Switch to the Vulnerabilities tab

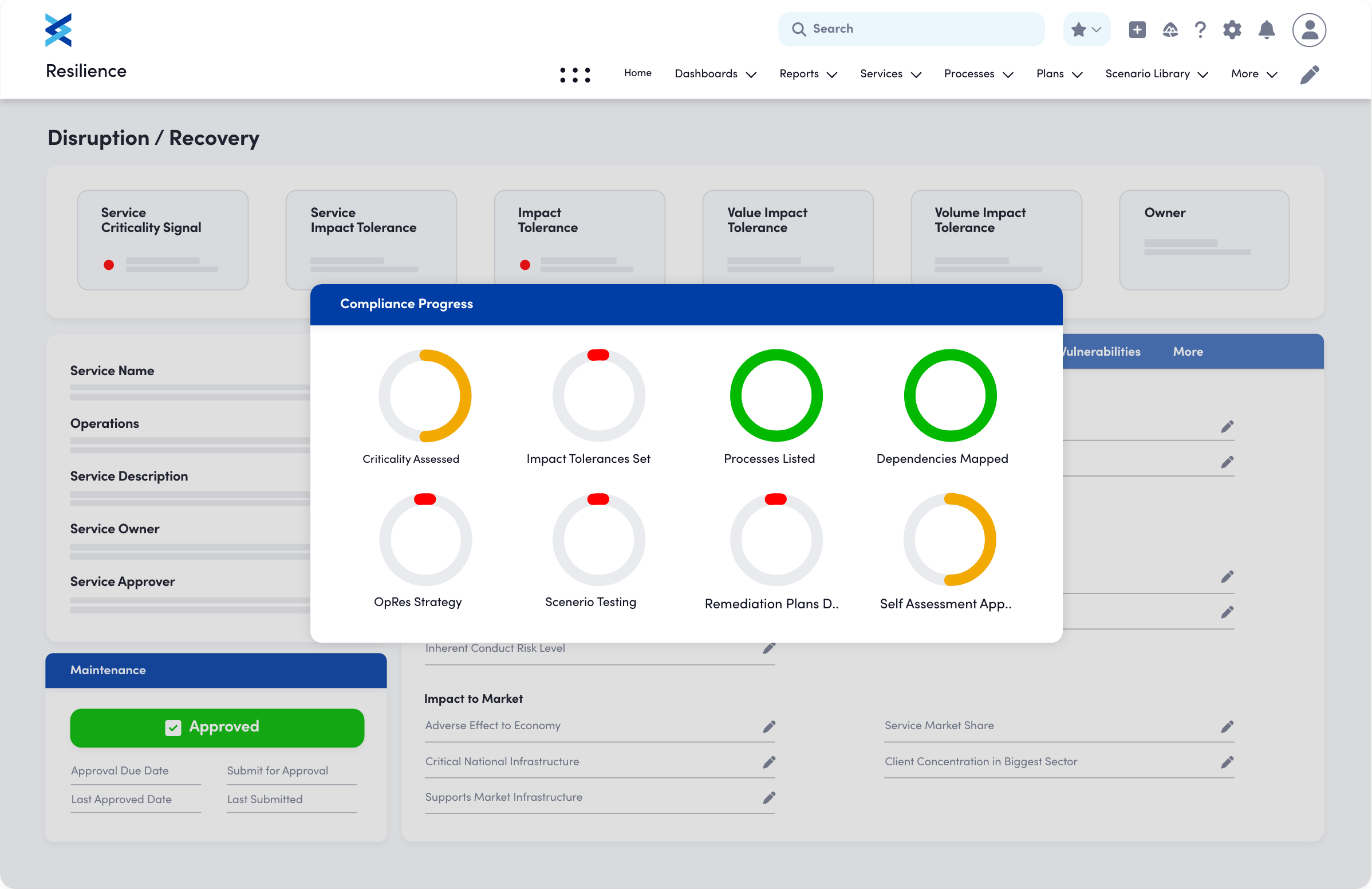point(1101,351)
